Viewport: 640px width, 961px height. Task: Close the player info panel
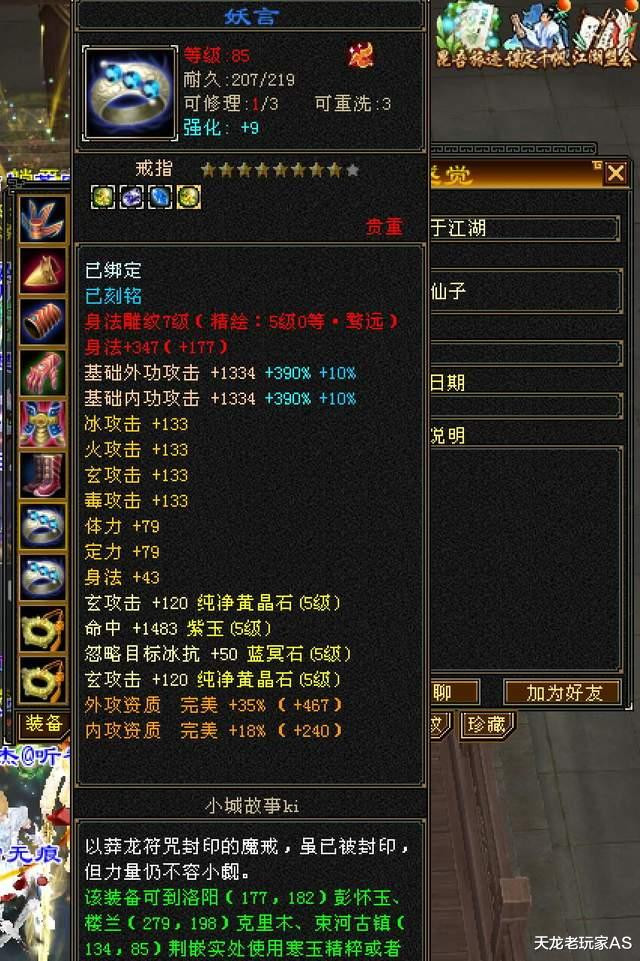[615, 174]
